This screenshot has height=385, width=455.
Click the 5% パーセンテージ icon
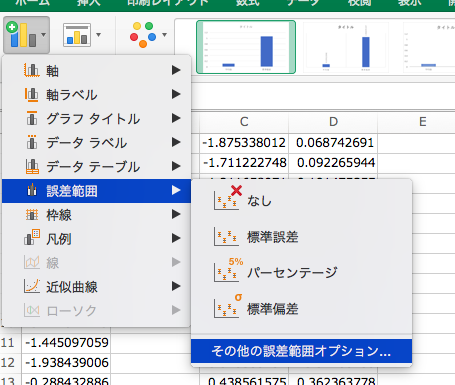click(x=228, y=270)
